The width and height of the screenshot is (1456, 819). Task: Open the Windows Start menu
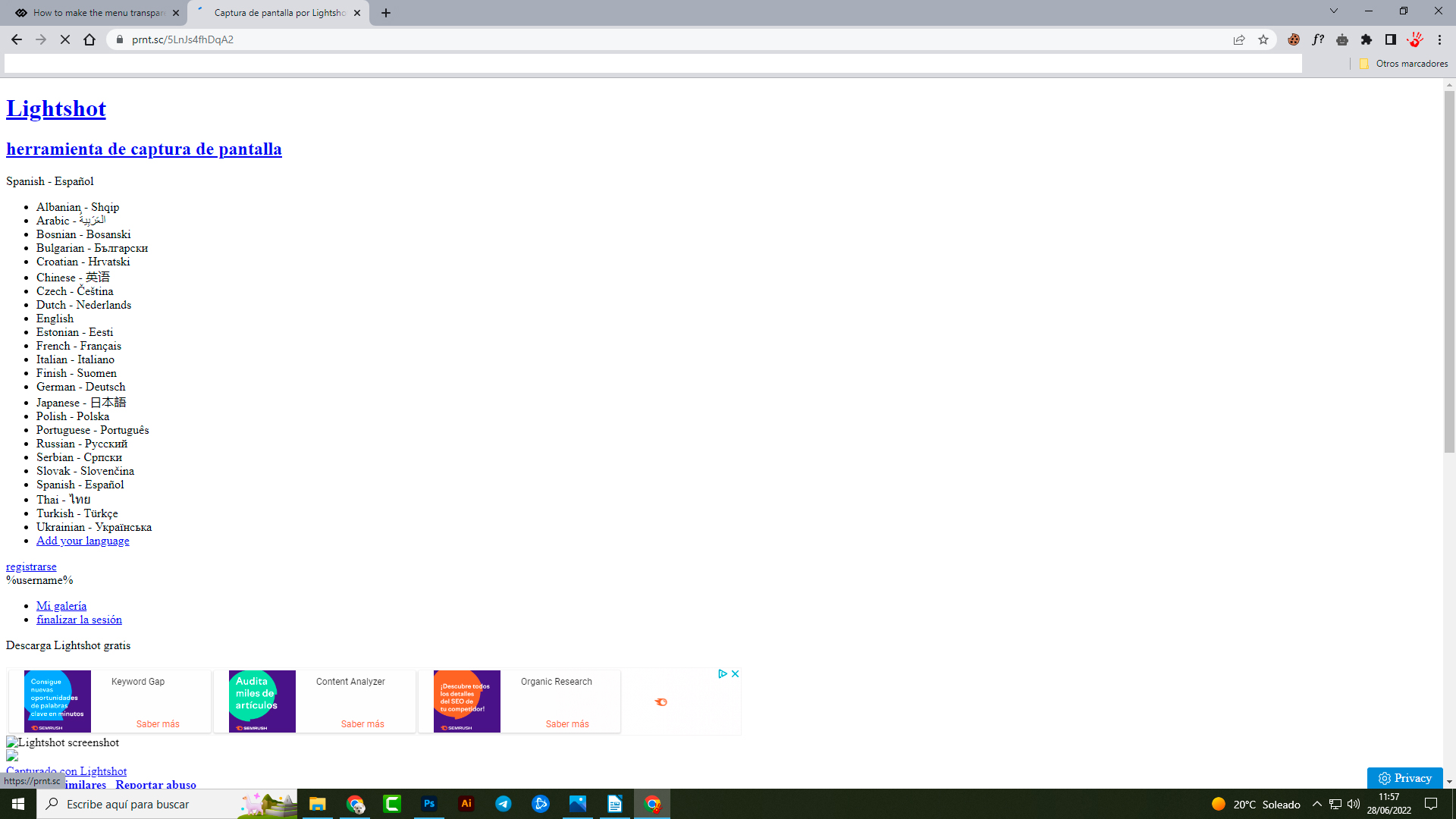click(x=18, y=804)
